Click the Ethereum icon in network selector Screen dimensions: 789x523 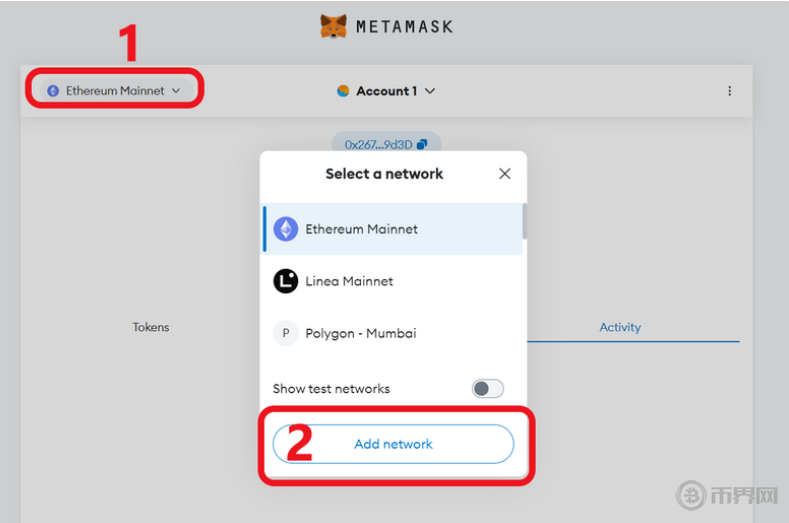pyautogui.click(x=53, y=91)
